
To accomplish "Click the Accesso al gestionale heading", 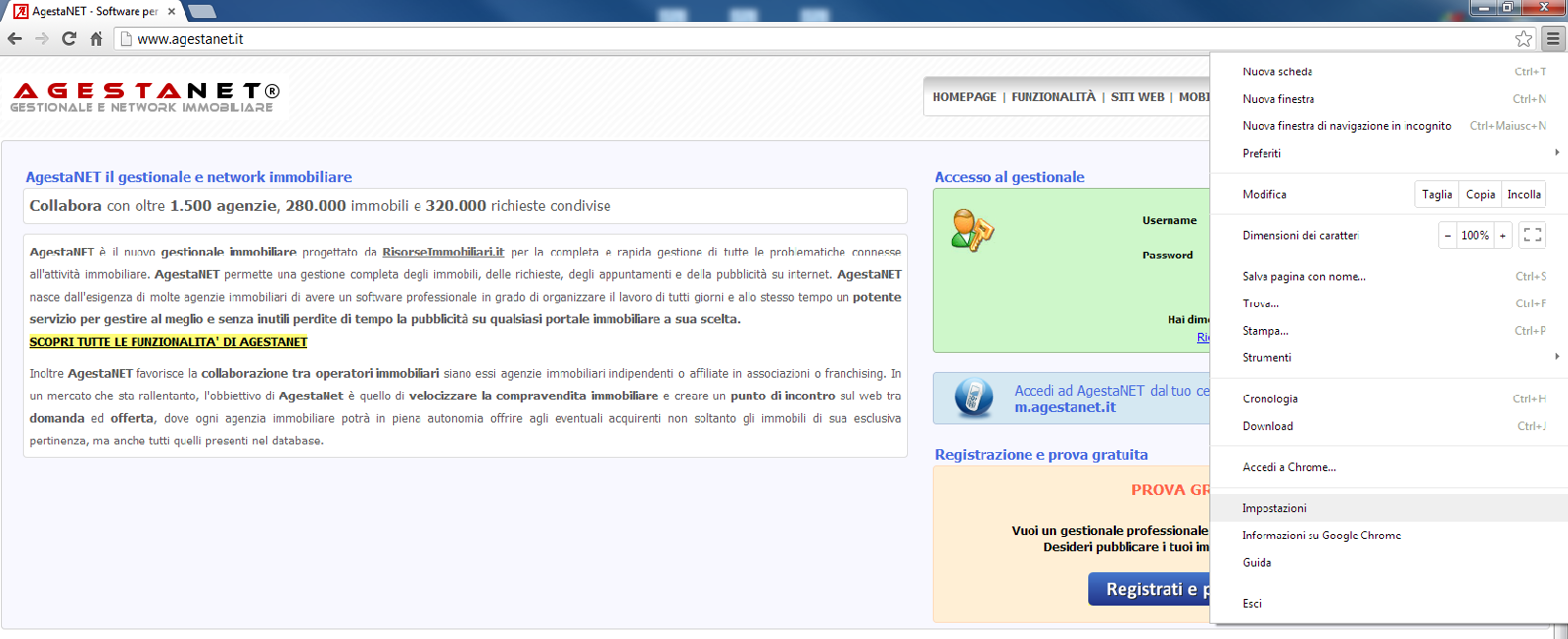I will (x=1009, y=177).
